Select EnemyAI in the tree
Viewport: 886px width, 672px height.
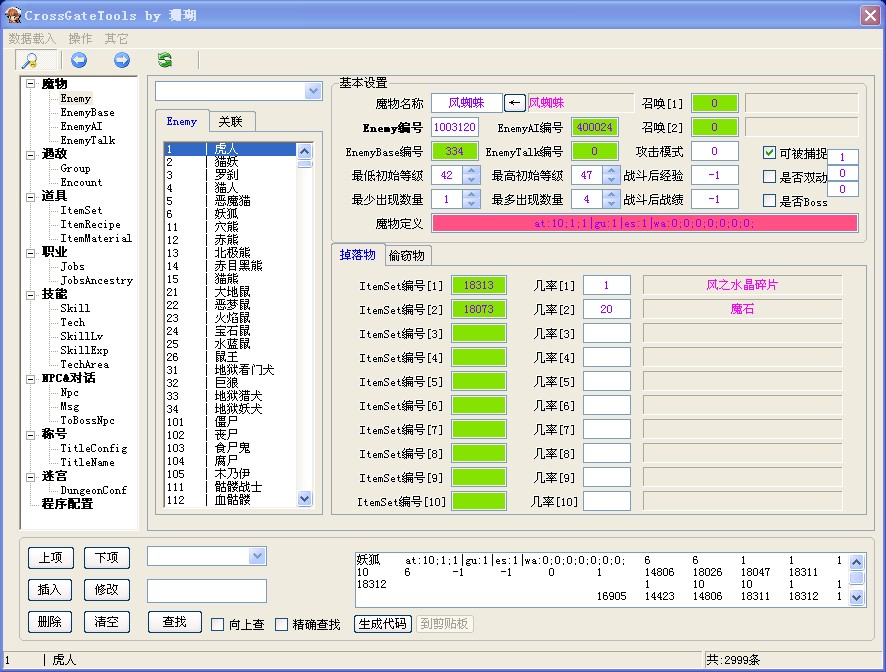(x=81, y=127)
